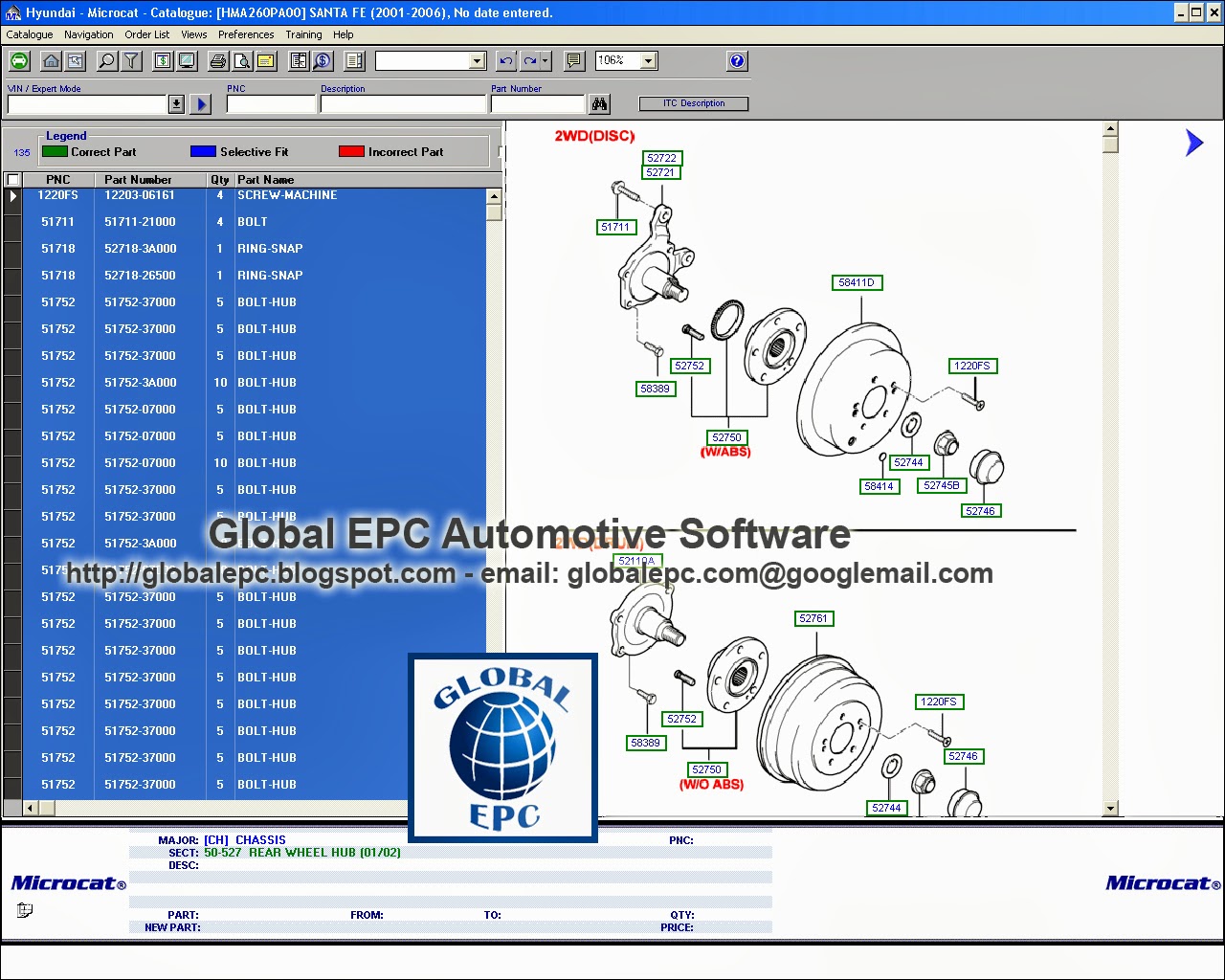Activate the filter funnel icon
The width and height of the screenshot is (1225, 980).
(x=131, y=60)
